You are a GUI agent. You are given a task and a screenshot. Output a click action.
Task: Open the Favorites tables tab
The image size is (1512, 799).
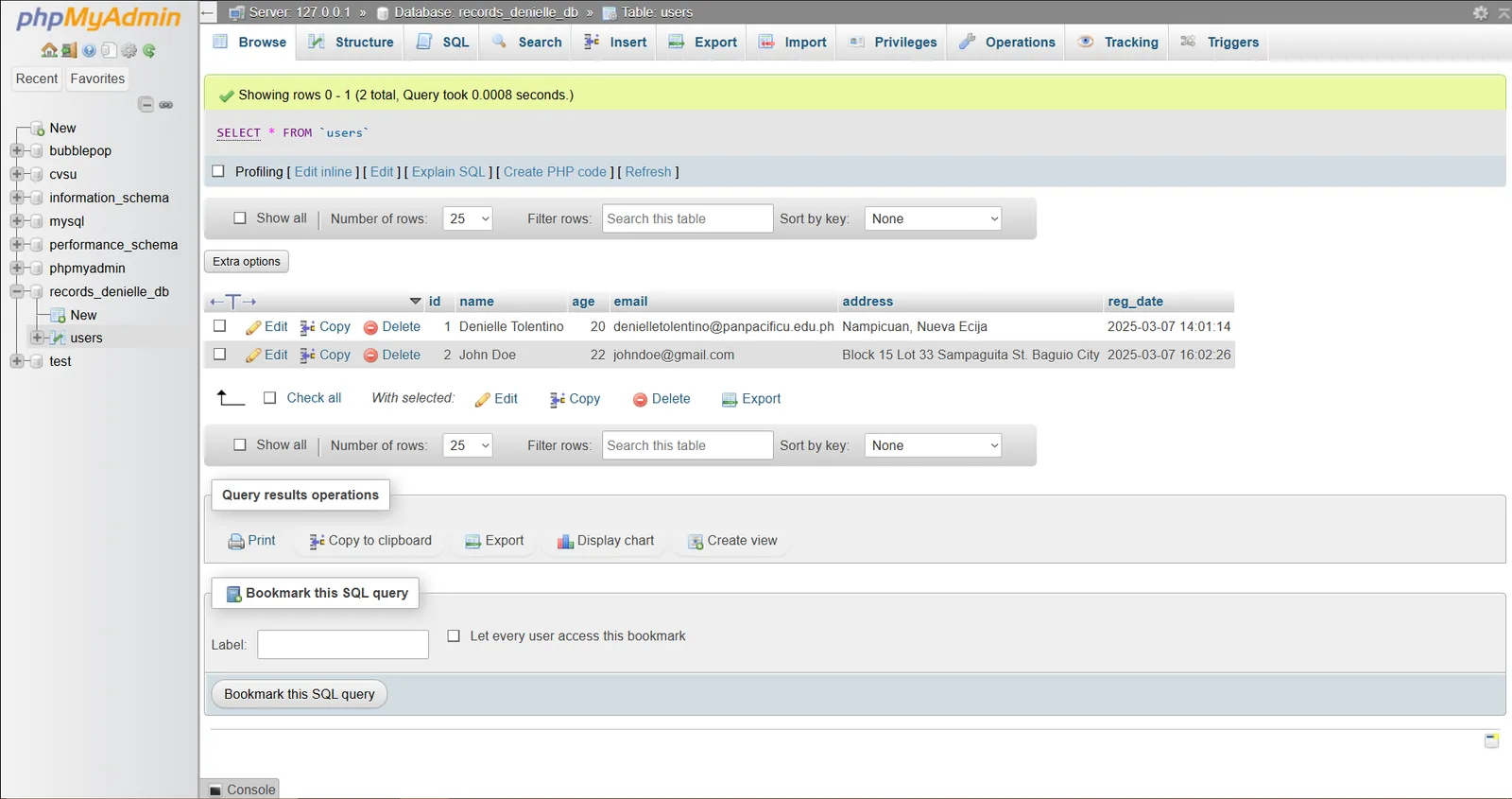click(97, 78)
